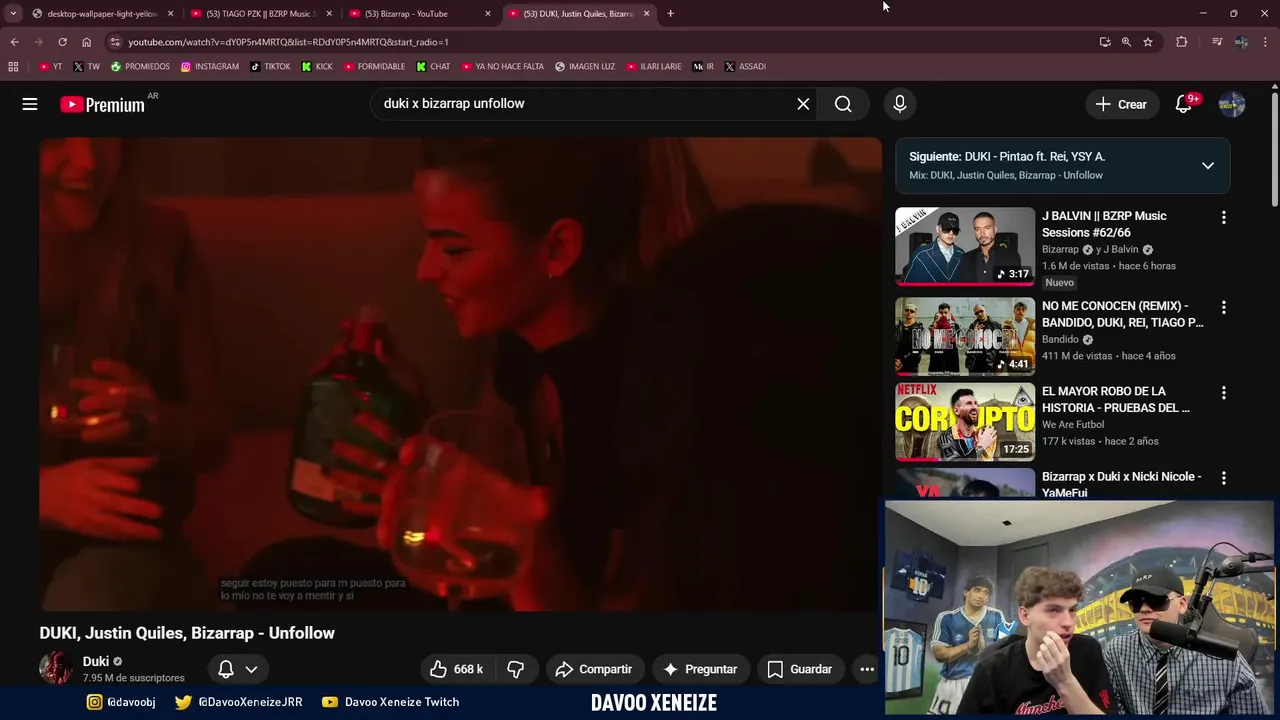Open the YouTube guide hamburger menu
Image resolution: width=1280 pixels, height=720 pixels.
click(x=30, y=104)
